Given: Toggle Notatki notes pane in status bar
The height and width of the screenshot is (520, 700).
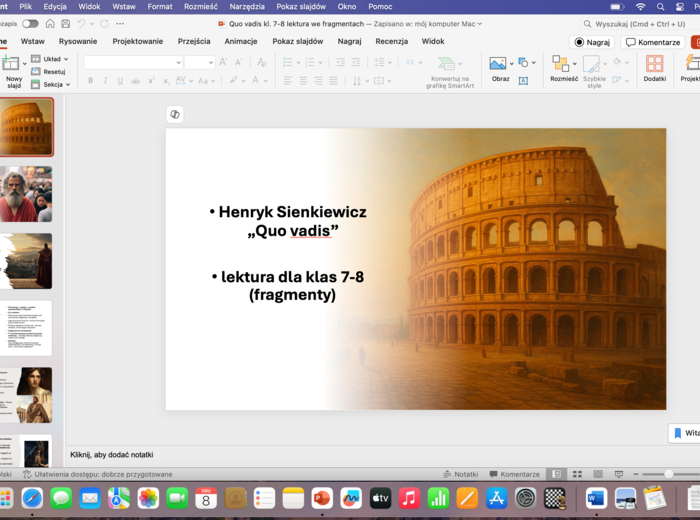Looking at the screenshot, I should point(460,474).
